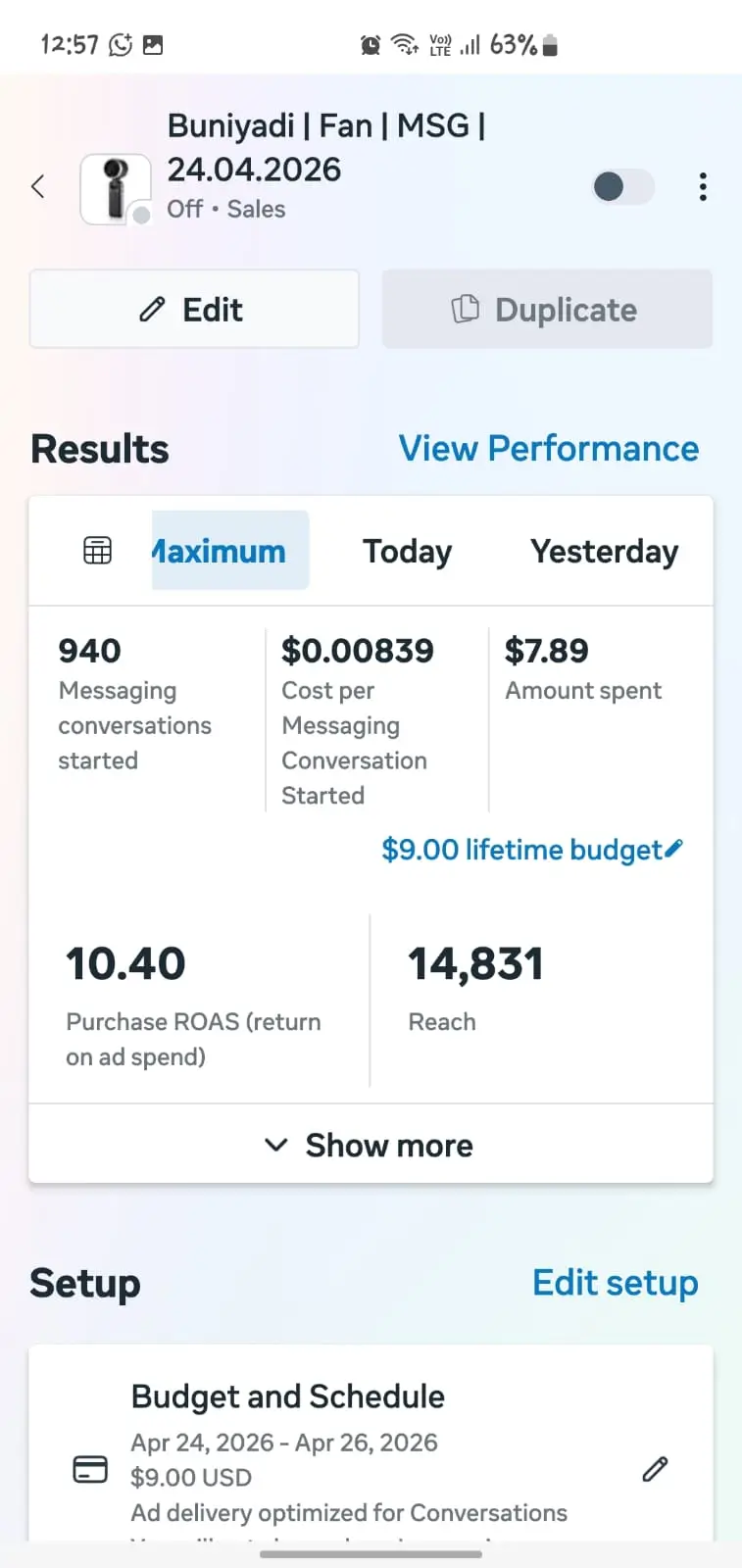Select the Maximum date range tab

230,551
